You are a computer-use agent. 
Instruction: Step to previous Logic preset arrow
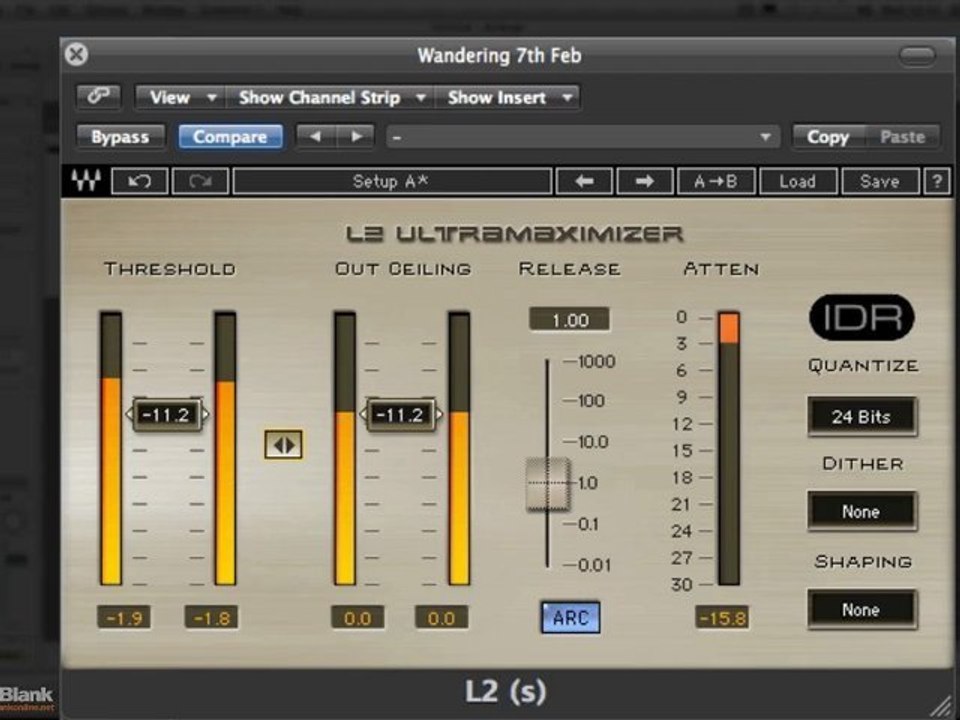pos(316,137)
